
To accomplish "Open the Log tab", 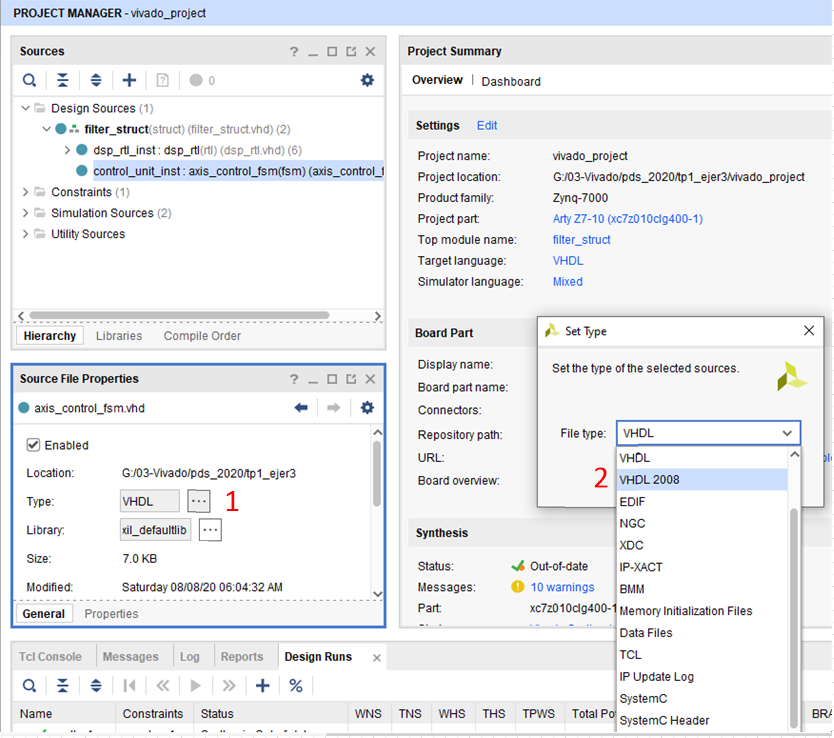I will pos(189,657).
